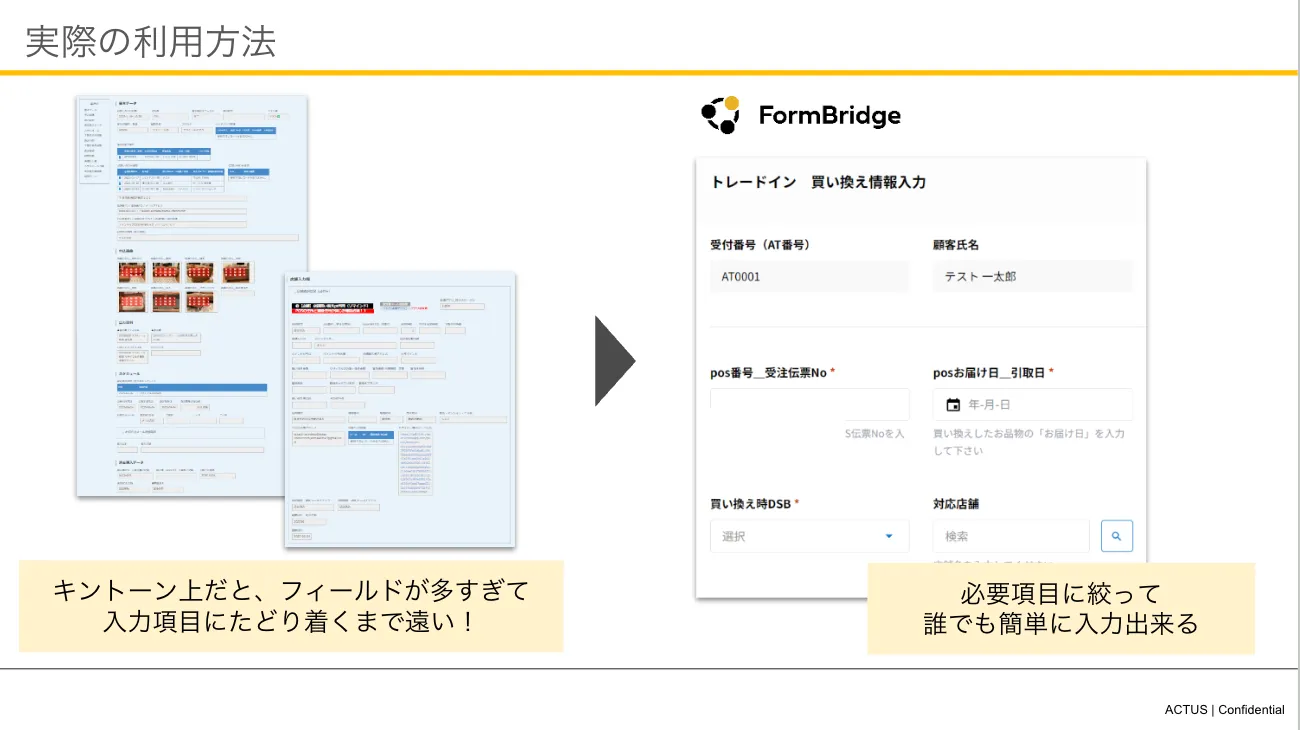Click red product photo thumbnail in kintone screenshot

(x=134, y=273)
